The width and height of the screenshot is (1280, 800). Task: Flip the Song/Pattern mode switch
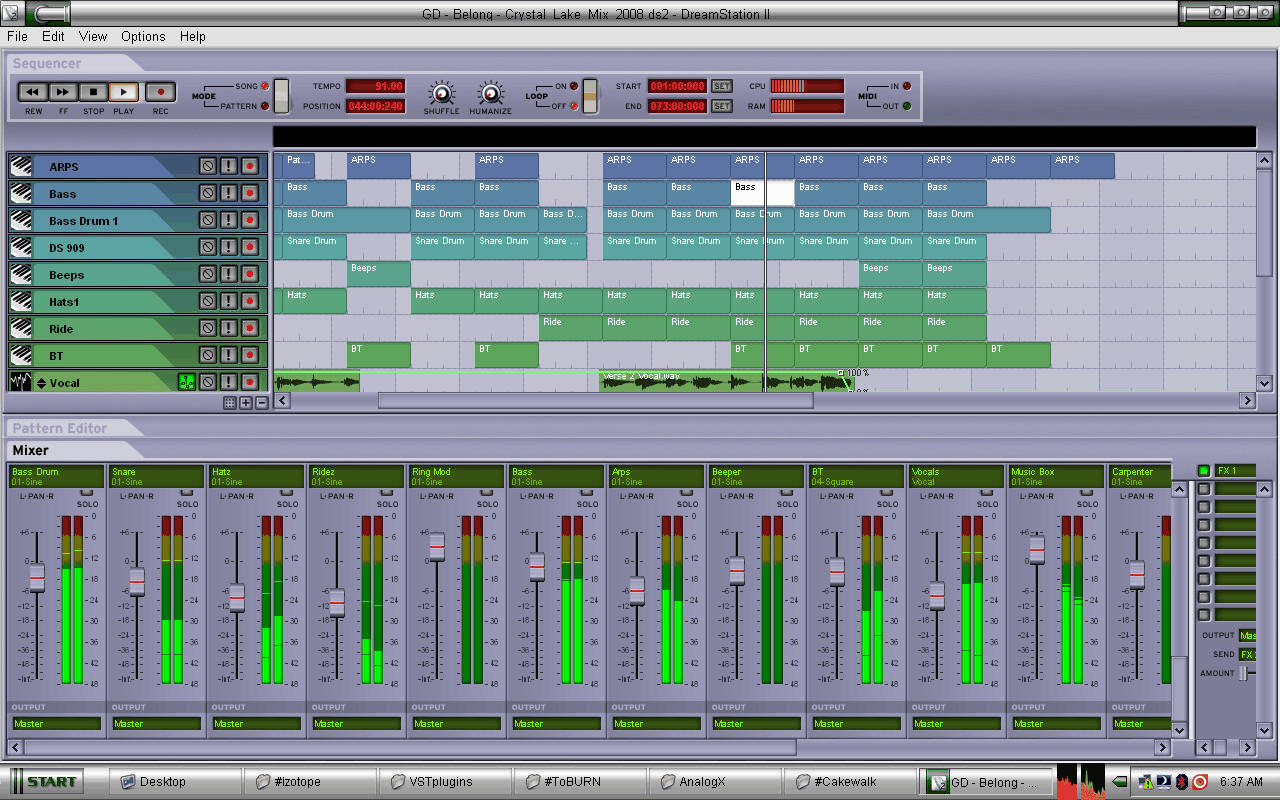point(281,95)
